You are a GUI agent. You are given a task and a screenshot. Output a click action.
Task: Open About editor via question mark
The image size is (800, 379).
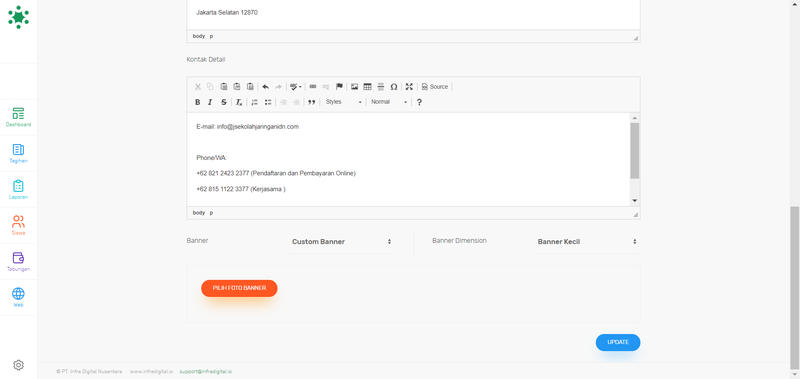click(419, 102)
